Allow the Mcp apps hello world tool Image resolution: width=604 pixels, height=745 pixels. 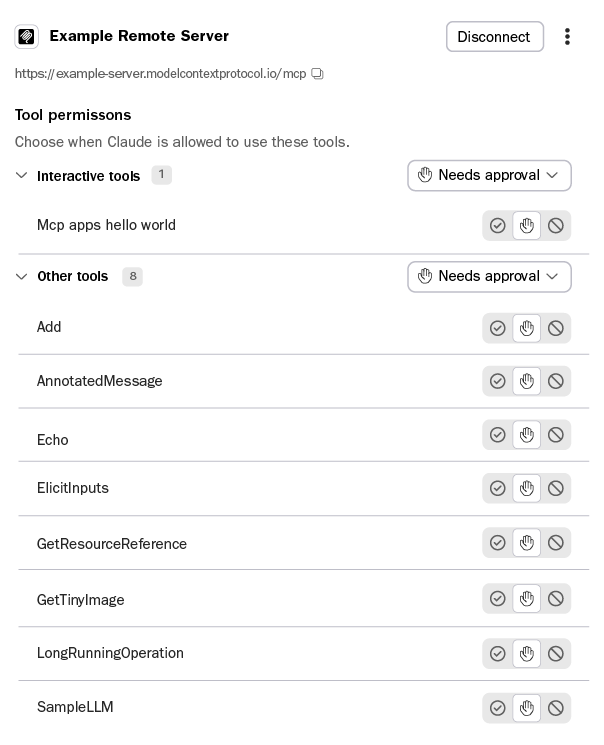click(x=498, y=225)
